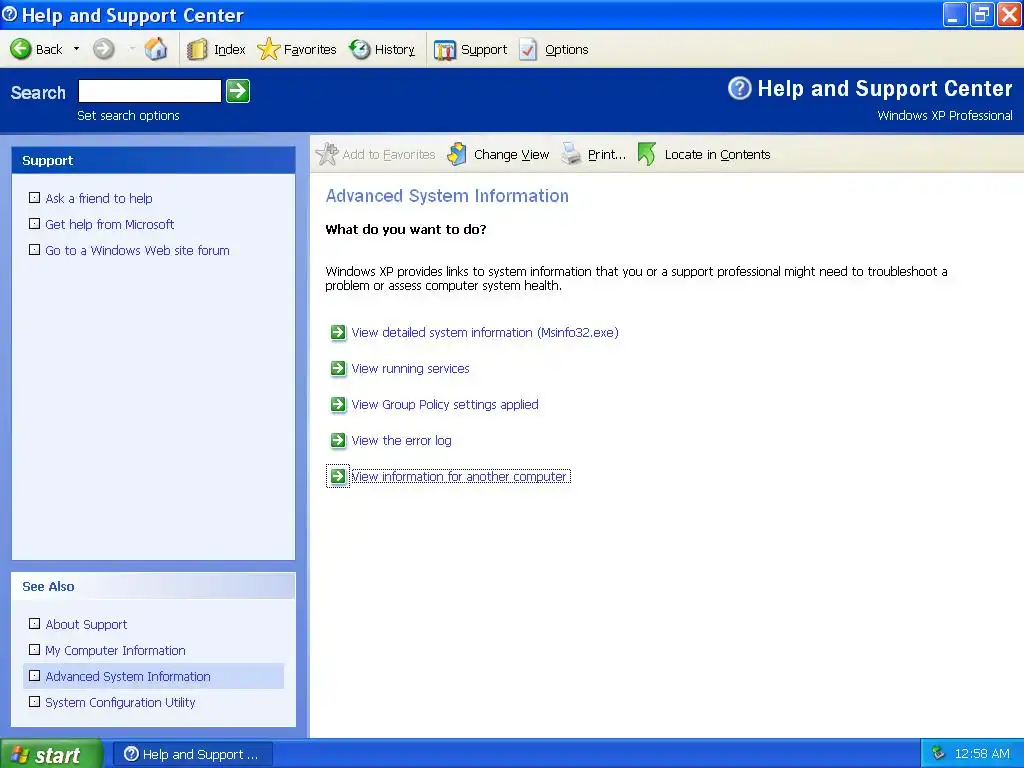
Task: Go to Home via house icon
Action: coord(155,49)
